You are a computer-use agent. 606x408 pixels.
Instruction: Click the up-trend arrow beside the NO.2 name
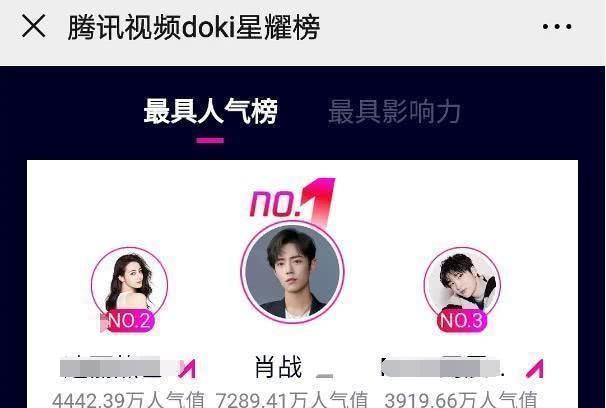(x=187, y=368)
